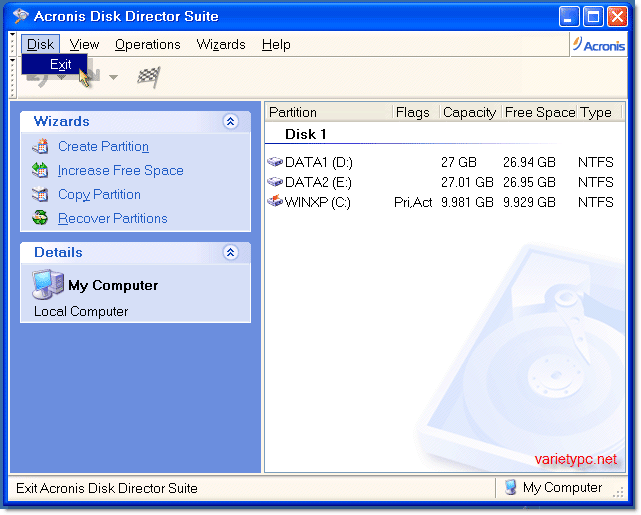Click the My Computer icon in status bar
The height and width of the screenshot is (515, 641).
[x=511, y=487]
